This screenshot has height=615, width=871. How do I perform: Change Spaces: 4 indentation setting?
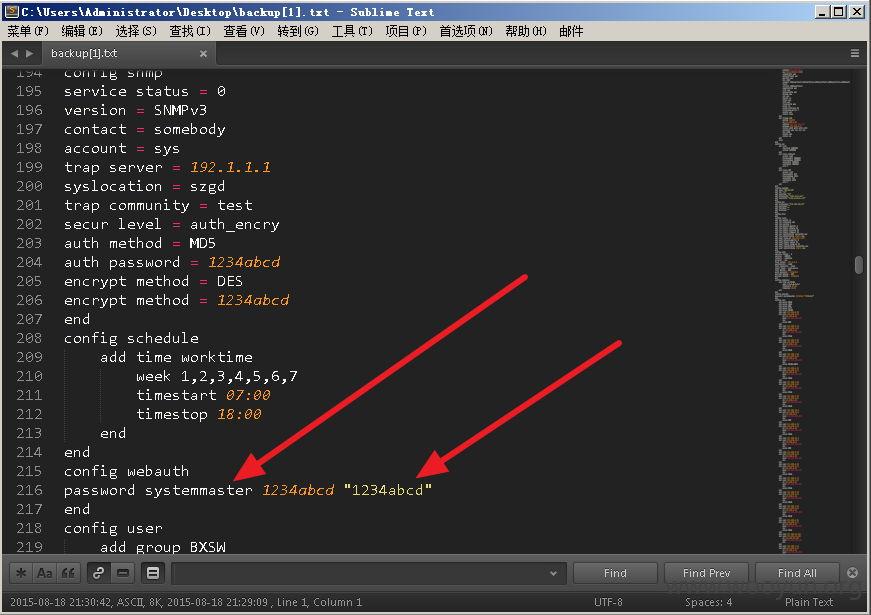pos(708,602)
